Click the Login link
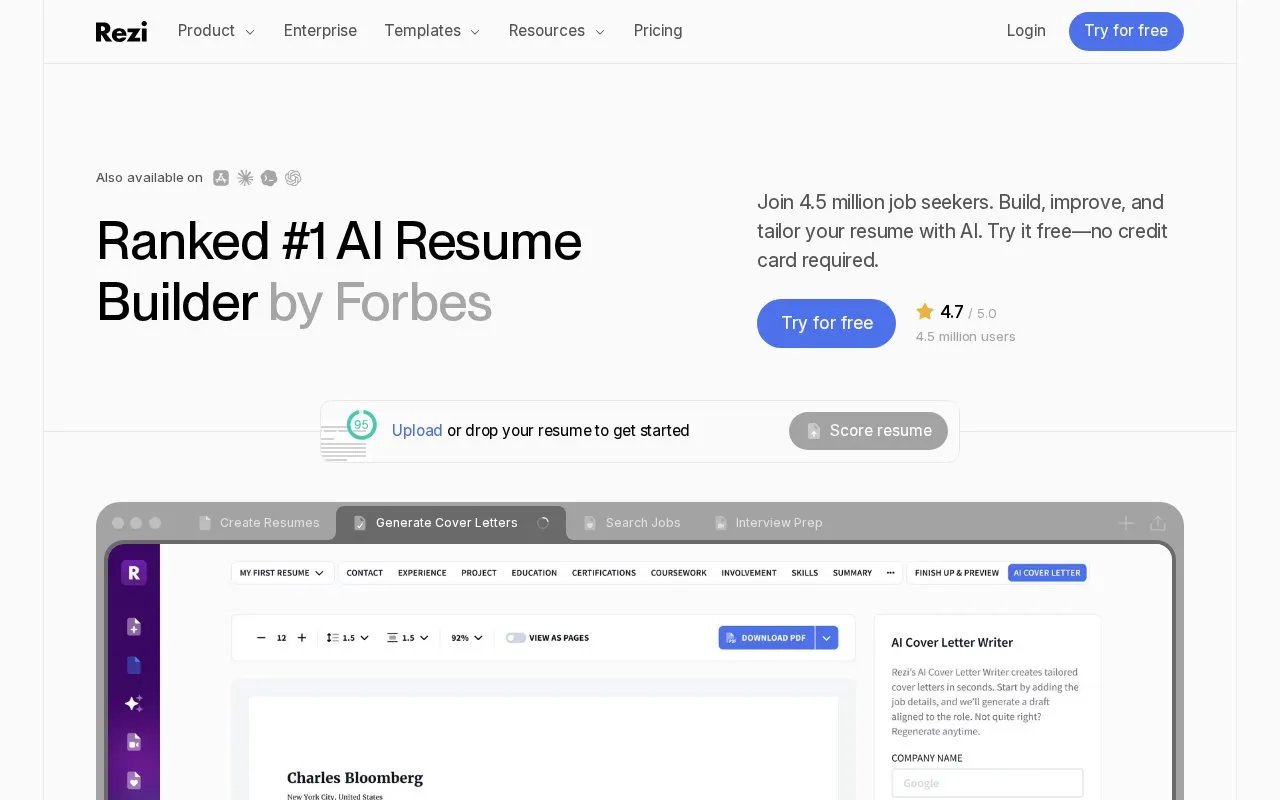Image resolution: width=1280 pixels, height=800 pixels. [x=1026, y=31]
